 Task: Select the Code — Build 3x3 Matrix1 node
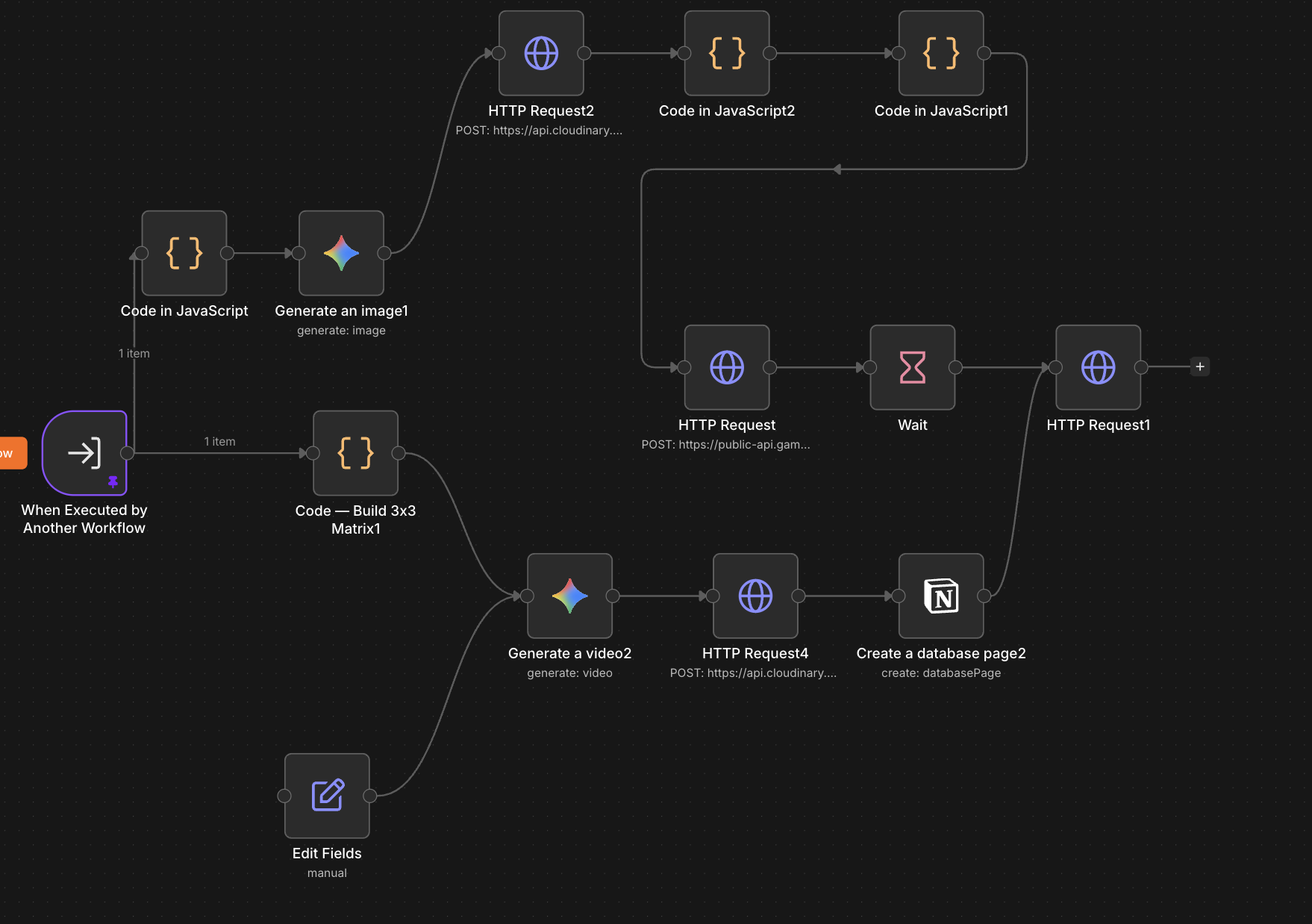tap(355, 453)
